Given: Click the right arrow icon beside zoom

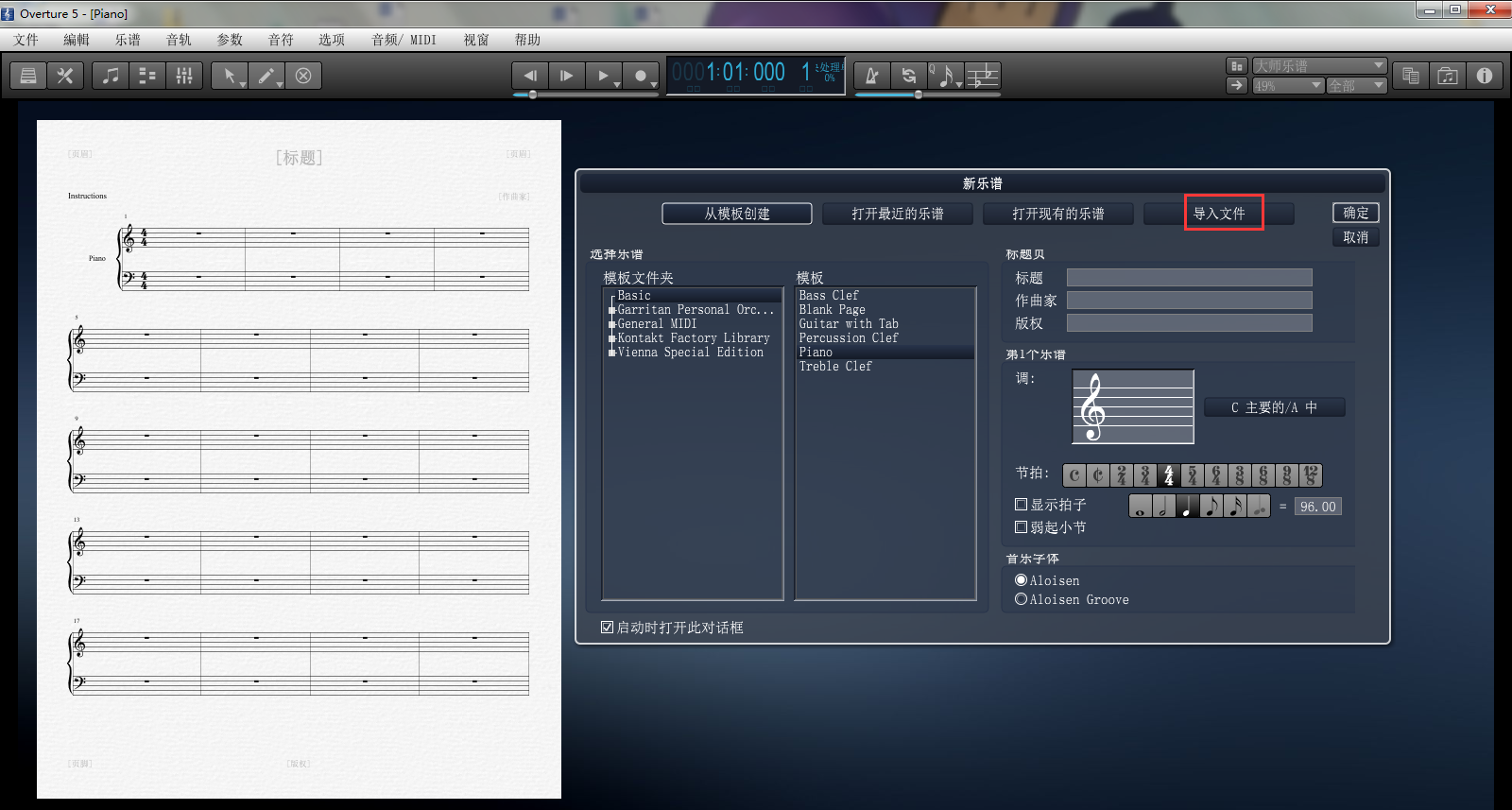Looking at the screenshot, I should click(1236, 85).
